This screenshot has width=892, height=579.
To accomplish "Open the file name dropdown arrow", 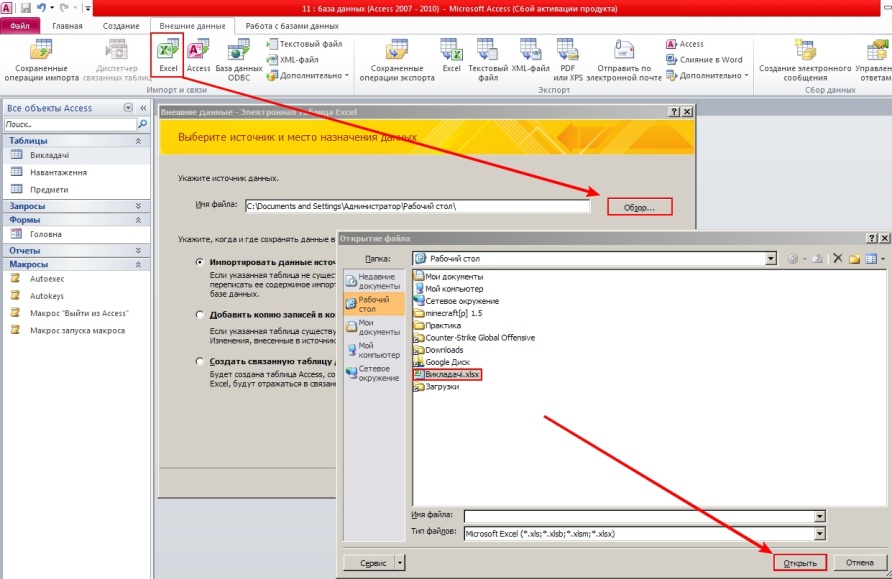I will click(x=819, y=516).
